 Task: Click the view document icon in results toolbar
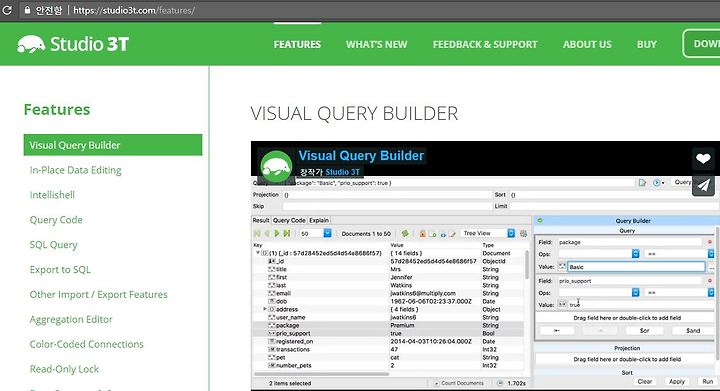pyautogui.click(x=443, y=234)
